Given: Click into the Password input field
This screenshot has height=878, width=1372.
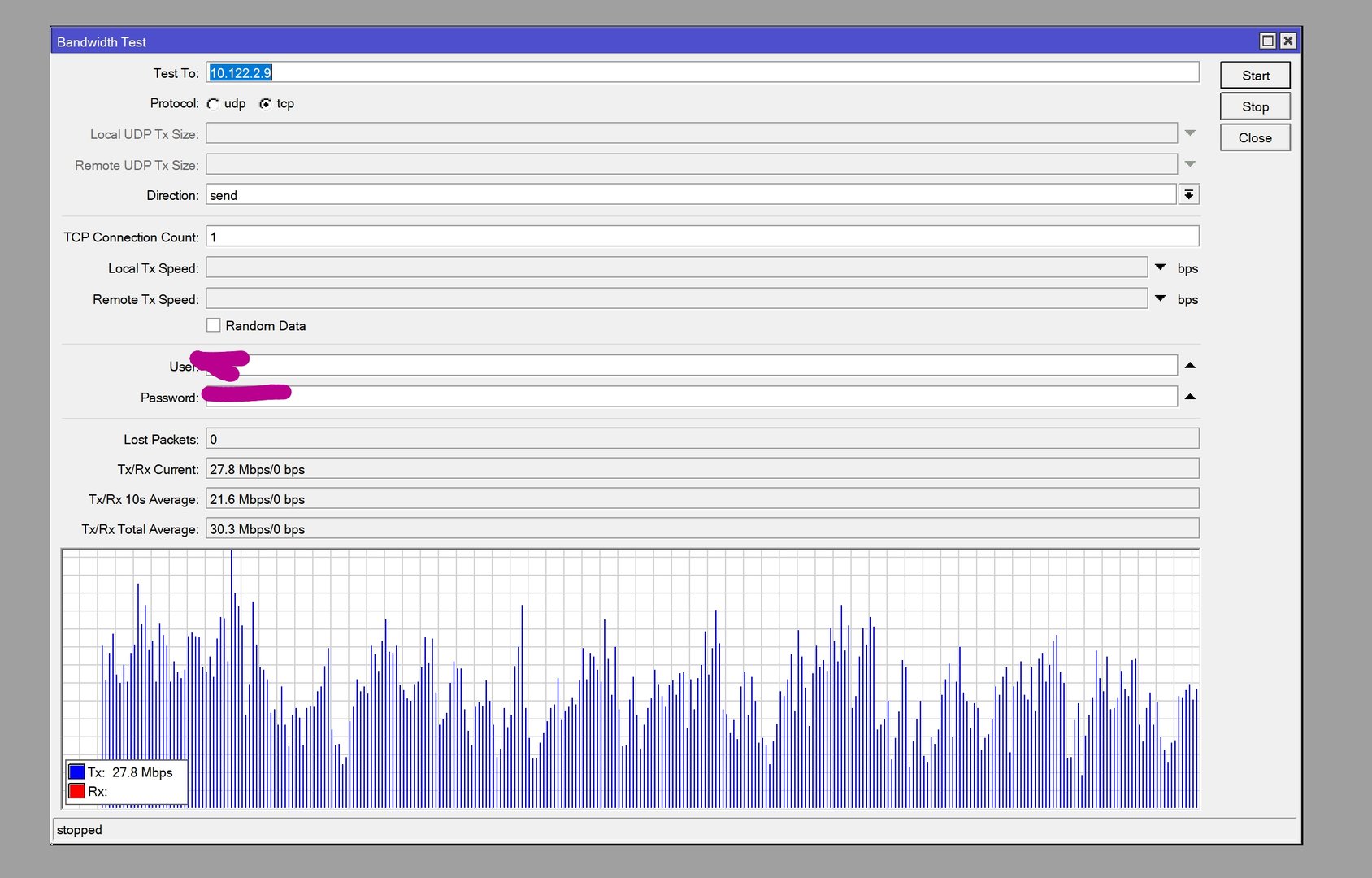Looking at the screenshot, I should (732, 397).
